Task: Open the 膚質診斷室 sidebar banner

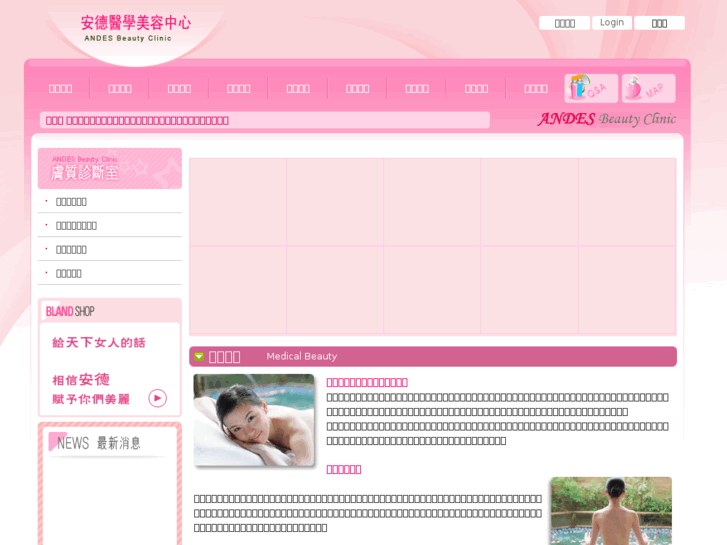Action: 110,168
